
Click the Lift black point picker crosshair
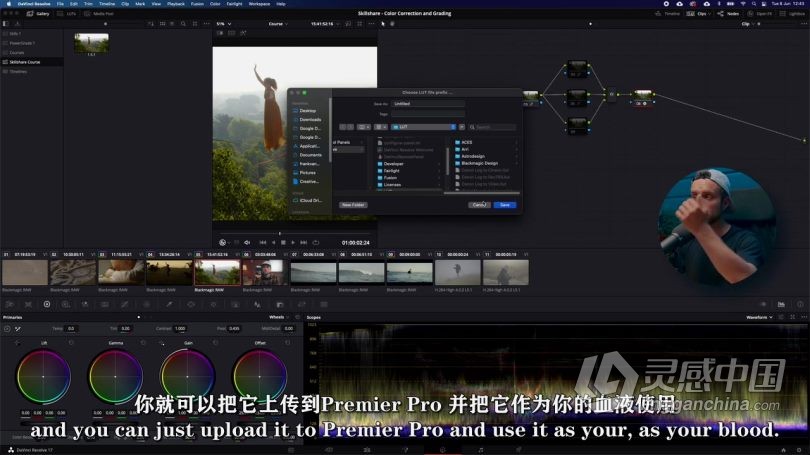(x=17, y=343)
